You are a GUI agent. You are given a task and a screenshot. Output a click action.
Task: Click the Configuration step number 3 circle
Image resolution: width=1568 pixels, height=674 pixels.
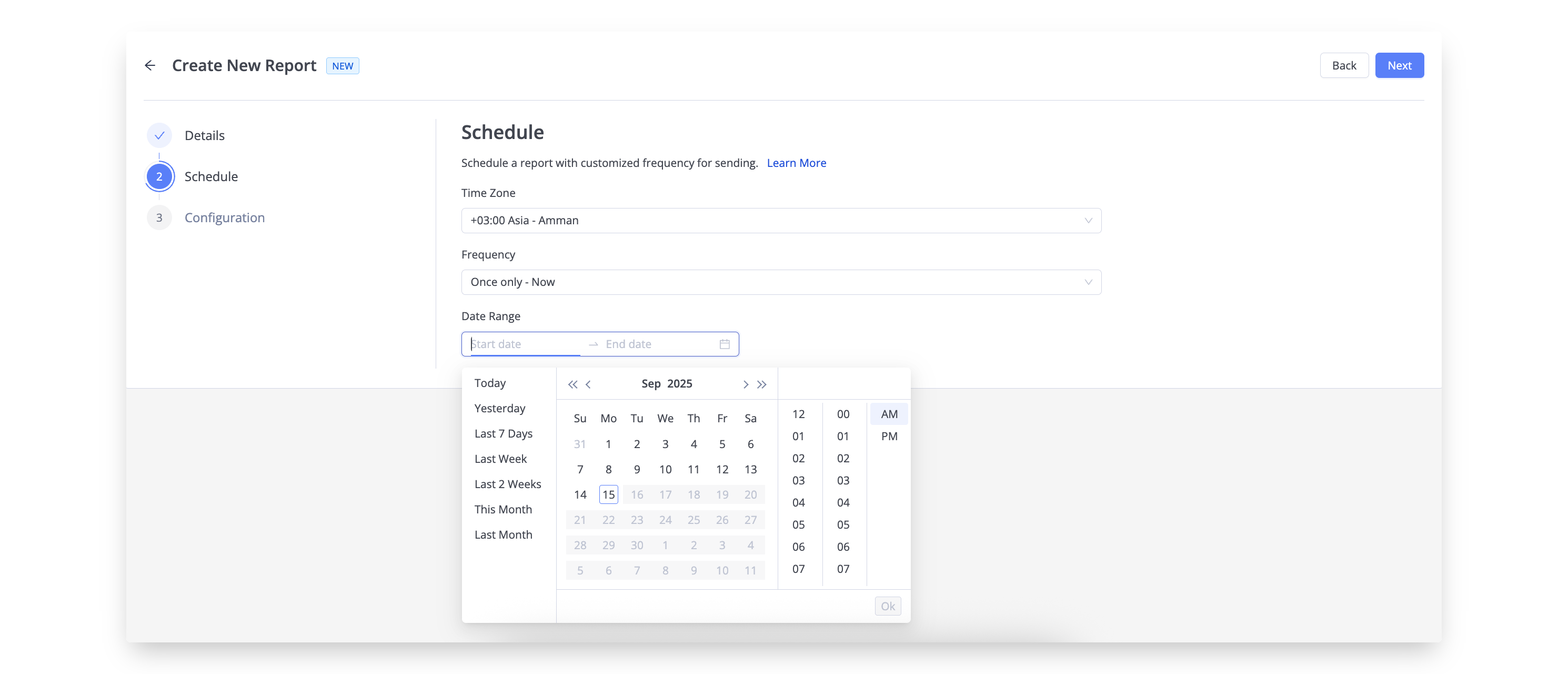point(159,217)
